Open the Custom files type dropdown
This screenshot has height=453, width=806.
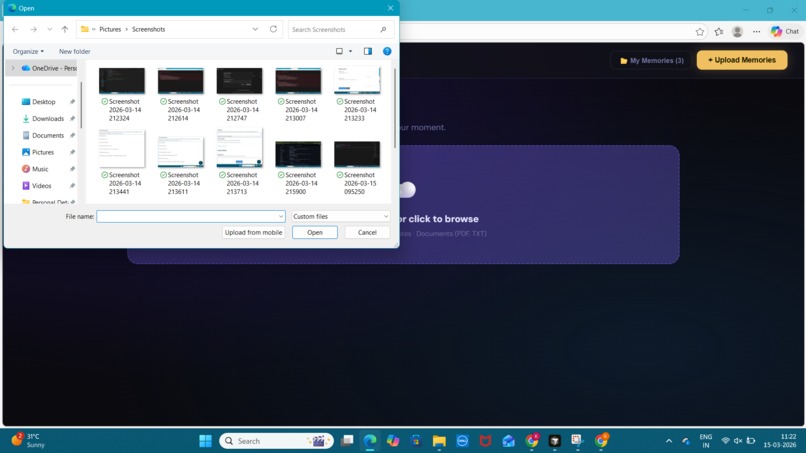341,216
